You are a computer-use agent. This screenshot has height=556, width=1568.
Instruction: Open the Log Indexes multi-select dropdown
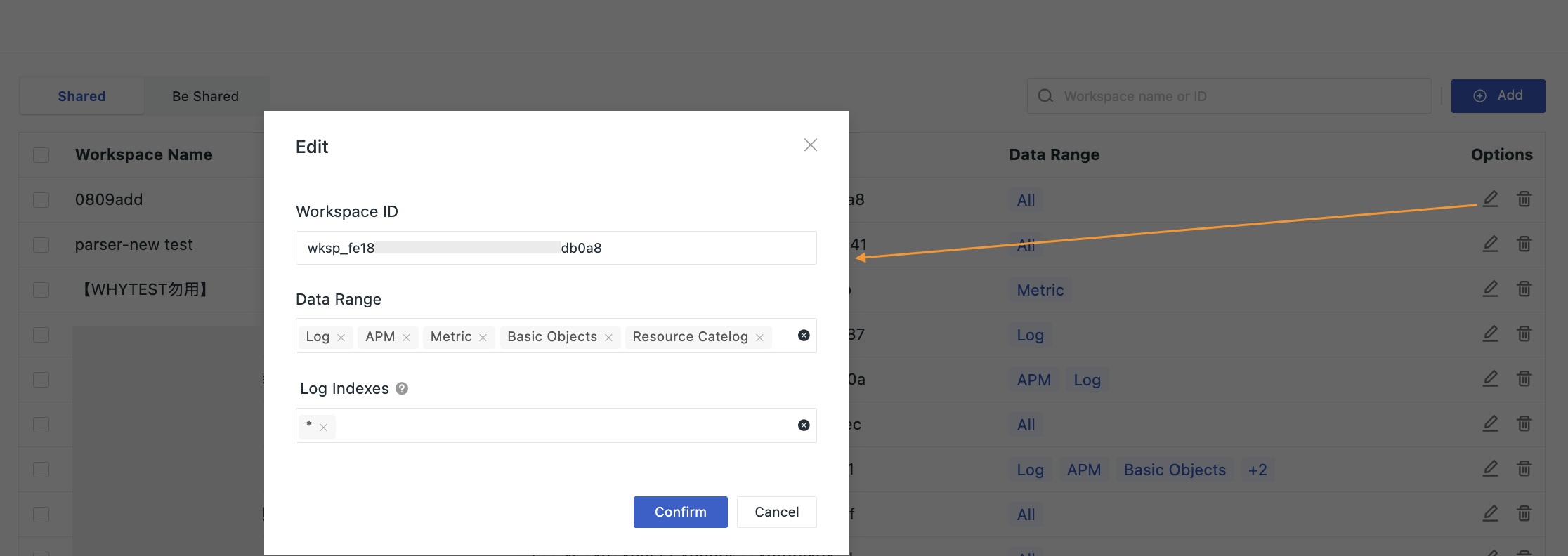coord(562,425)
